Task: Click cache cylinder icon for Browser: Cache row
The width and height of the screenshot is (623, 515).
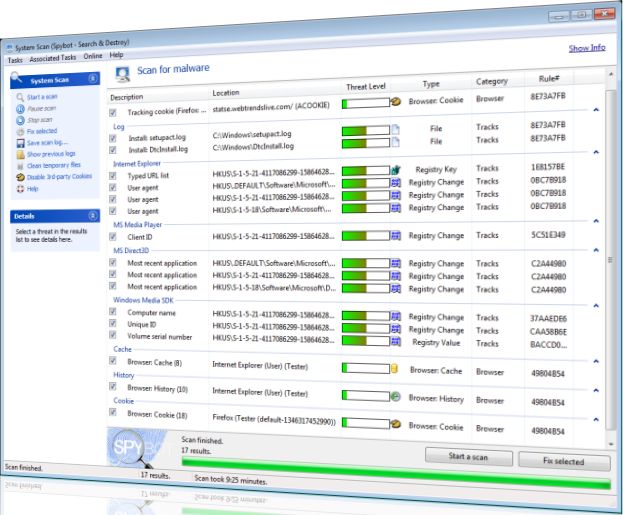Action: click(394, 368)
